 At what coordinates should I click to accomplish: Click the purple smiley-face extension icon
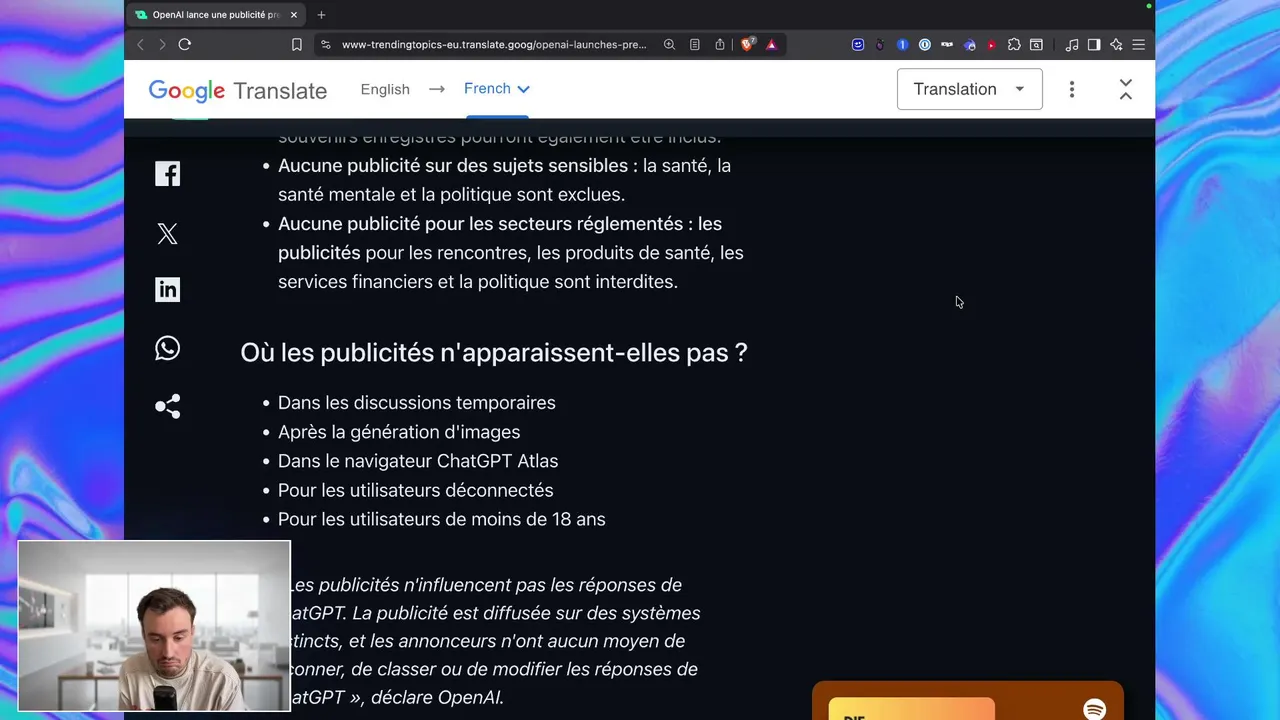(858, 44)
